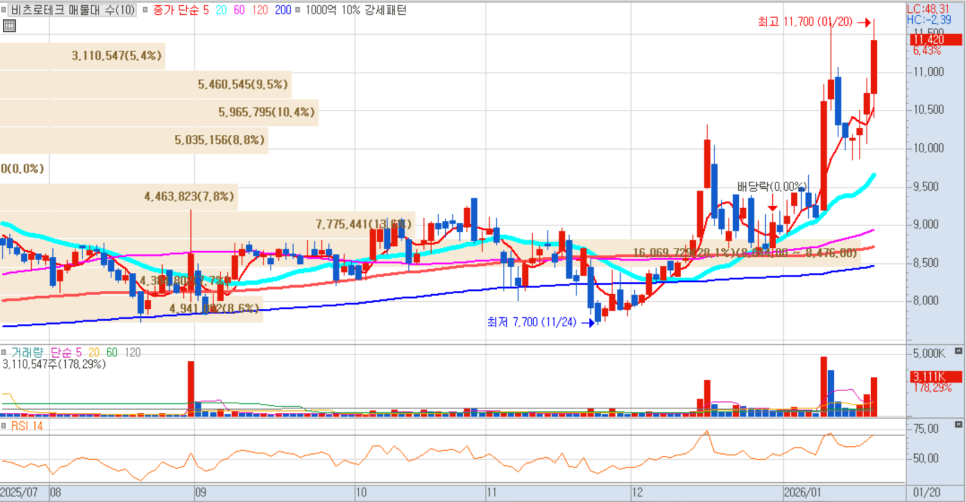The image size is (966, 502).
Task: Click the 75.00 RSI axis label
Action: 926,429
